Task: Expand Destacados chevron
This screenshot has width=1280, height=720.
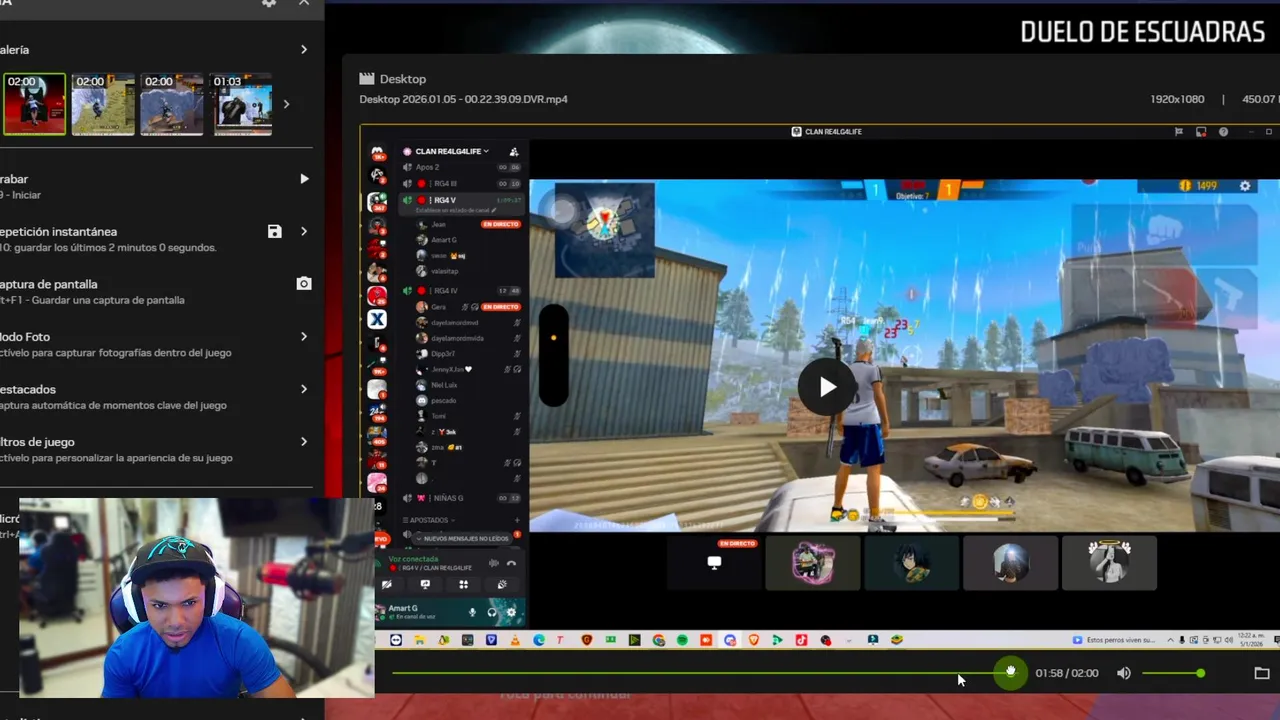Action: click(304, 389)
